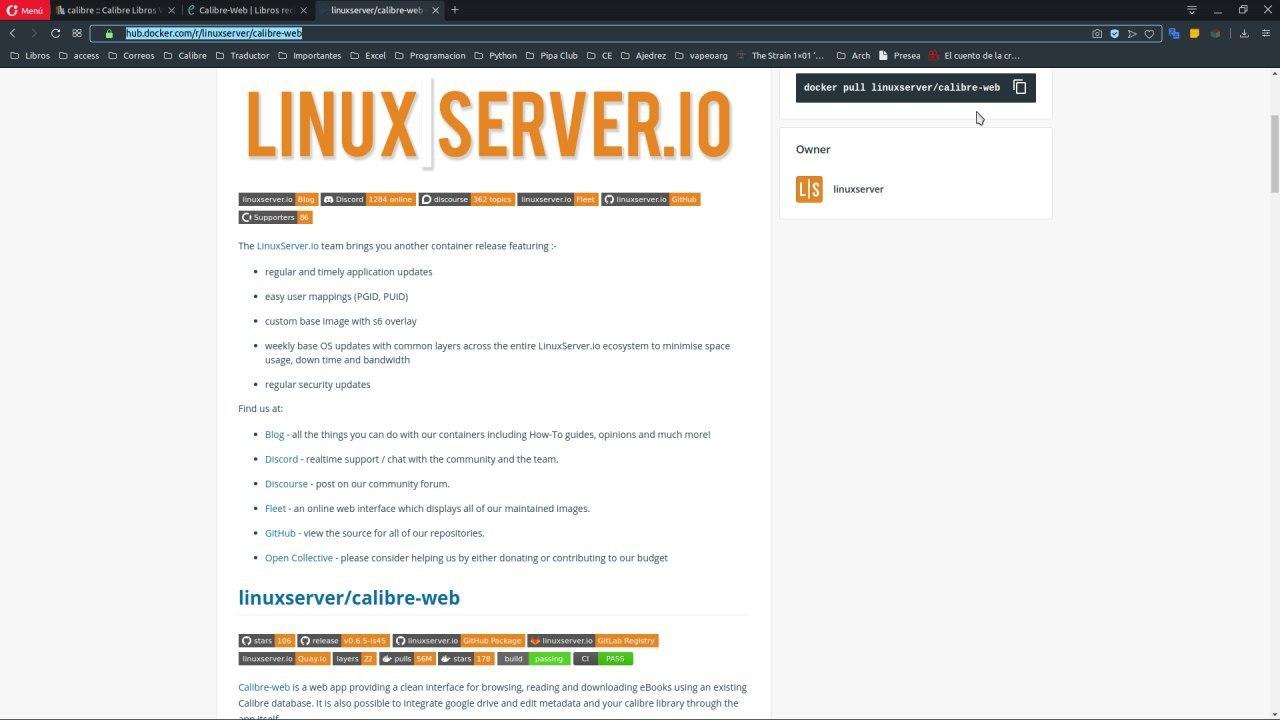Click the linuxserver/calibre-web heading
1280x720 pixels.
[x=349, y=598]
